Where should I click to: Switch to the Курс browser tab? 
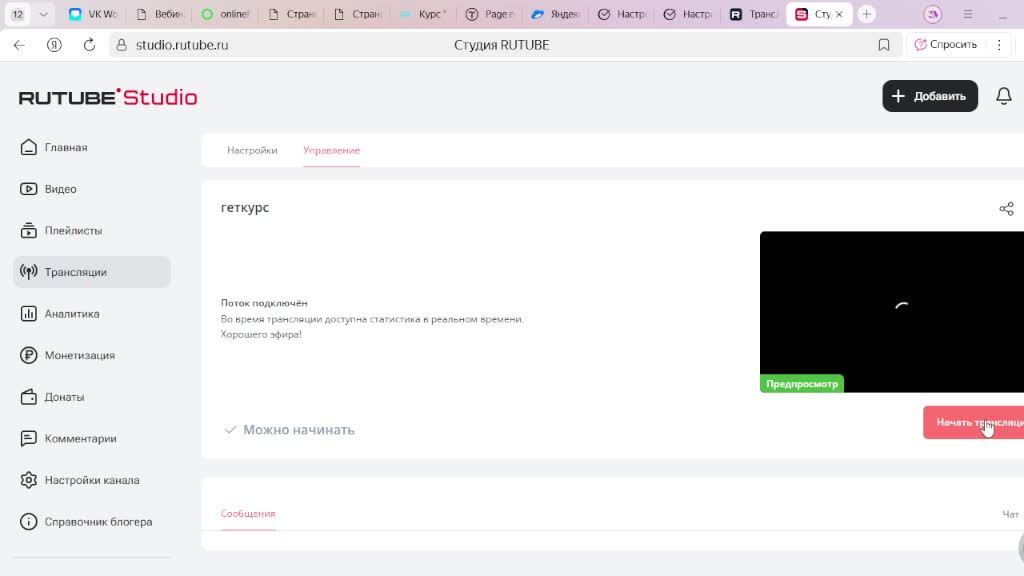coord(423,14)
